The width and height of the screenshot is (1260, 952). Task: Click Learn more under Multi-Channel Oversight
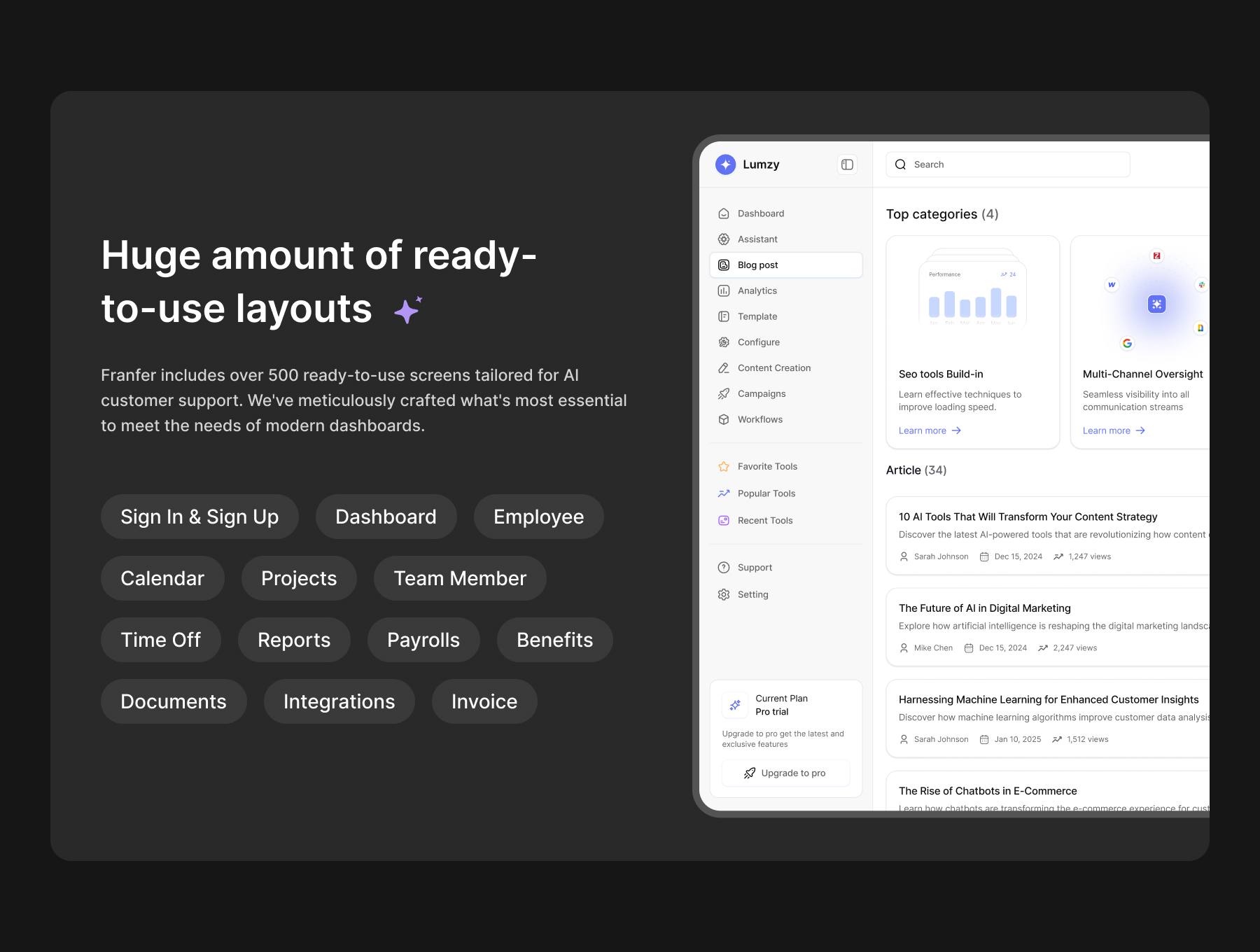(x=1113, y=430)
